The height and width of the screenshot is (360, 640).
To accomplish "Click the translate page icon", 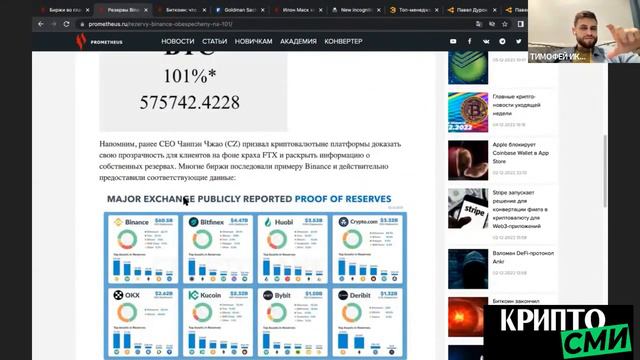I will (x=479, y=24).
